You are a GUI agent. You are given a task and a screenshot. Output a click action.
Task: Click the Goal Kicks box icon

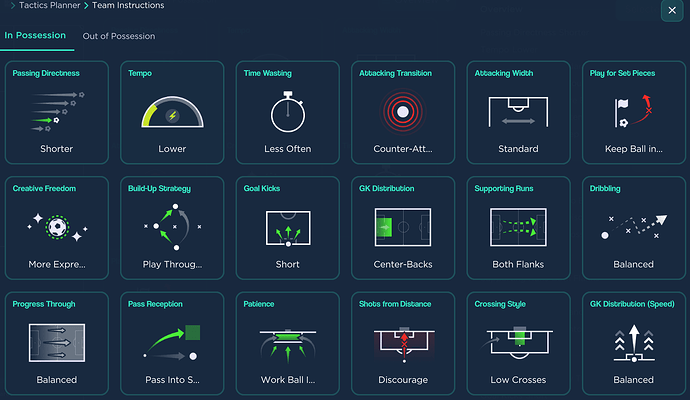288,228
